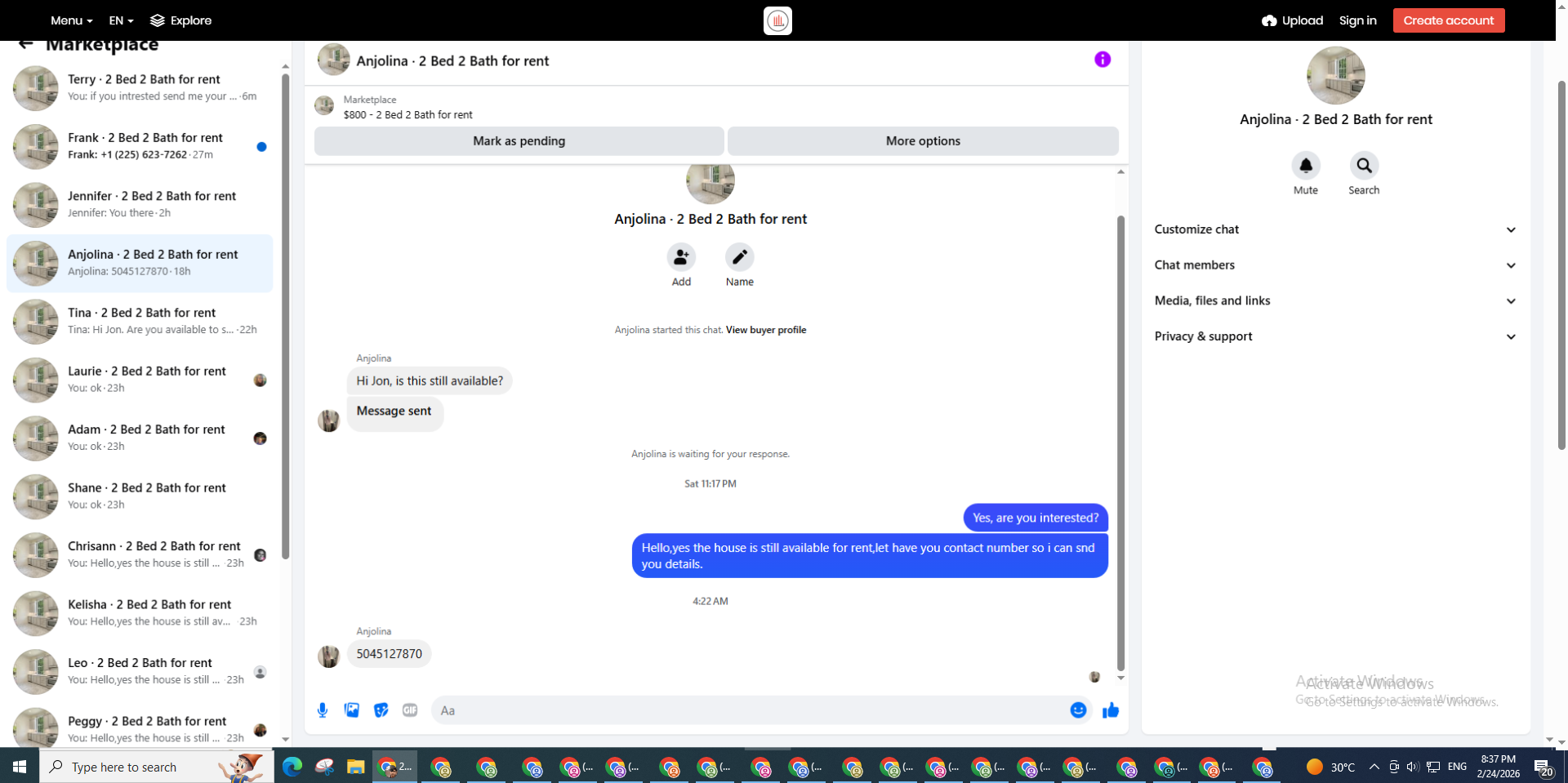Attach a photo using the image icon
The width and height of the screenshot is (1568, 783).
coord(352,710)
